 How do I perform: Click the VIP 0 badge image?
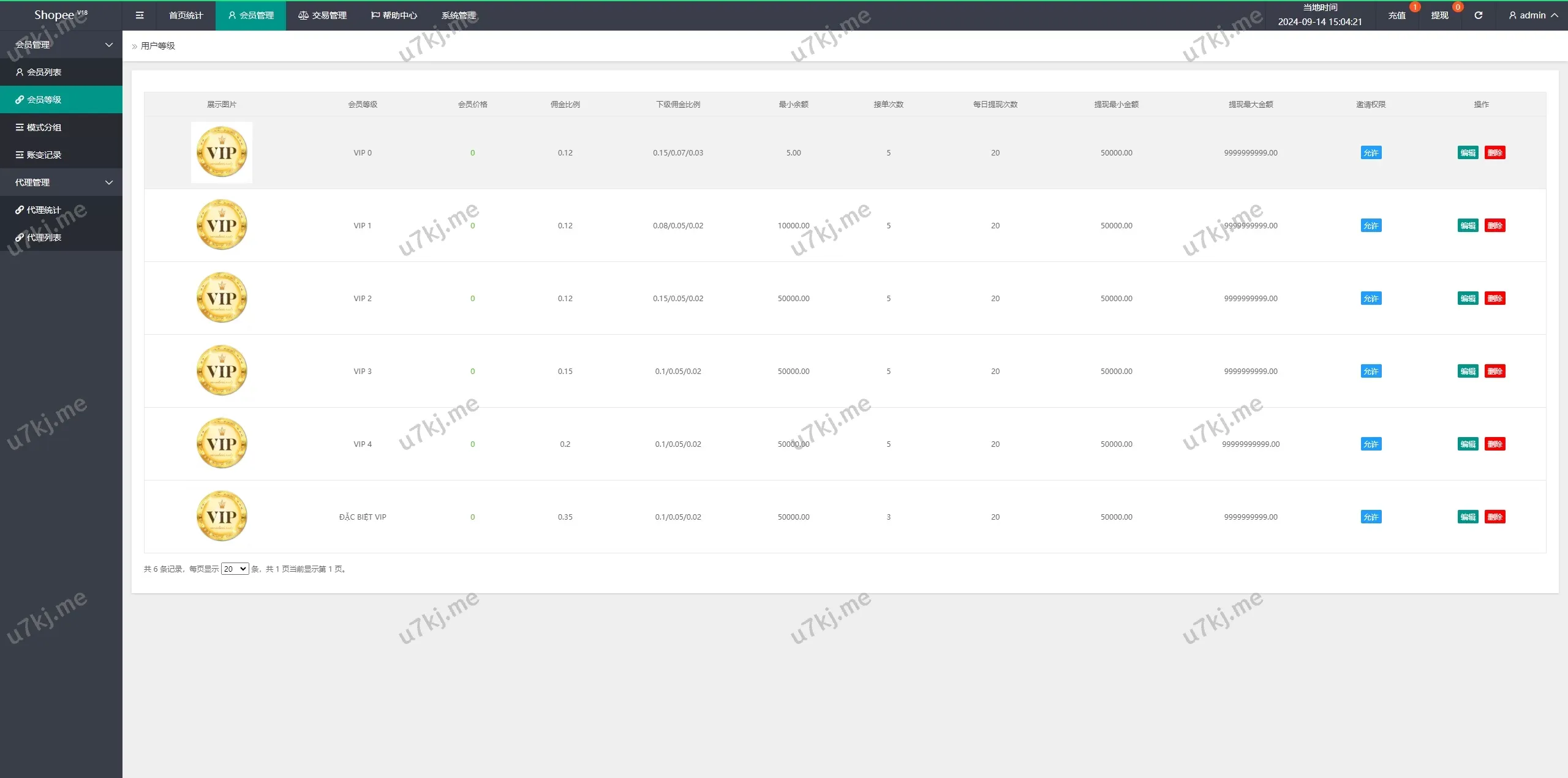[222, 152]
